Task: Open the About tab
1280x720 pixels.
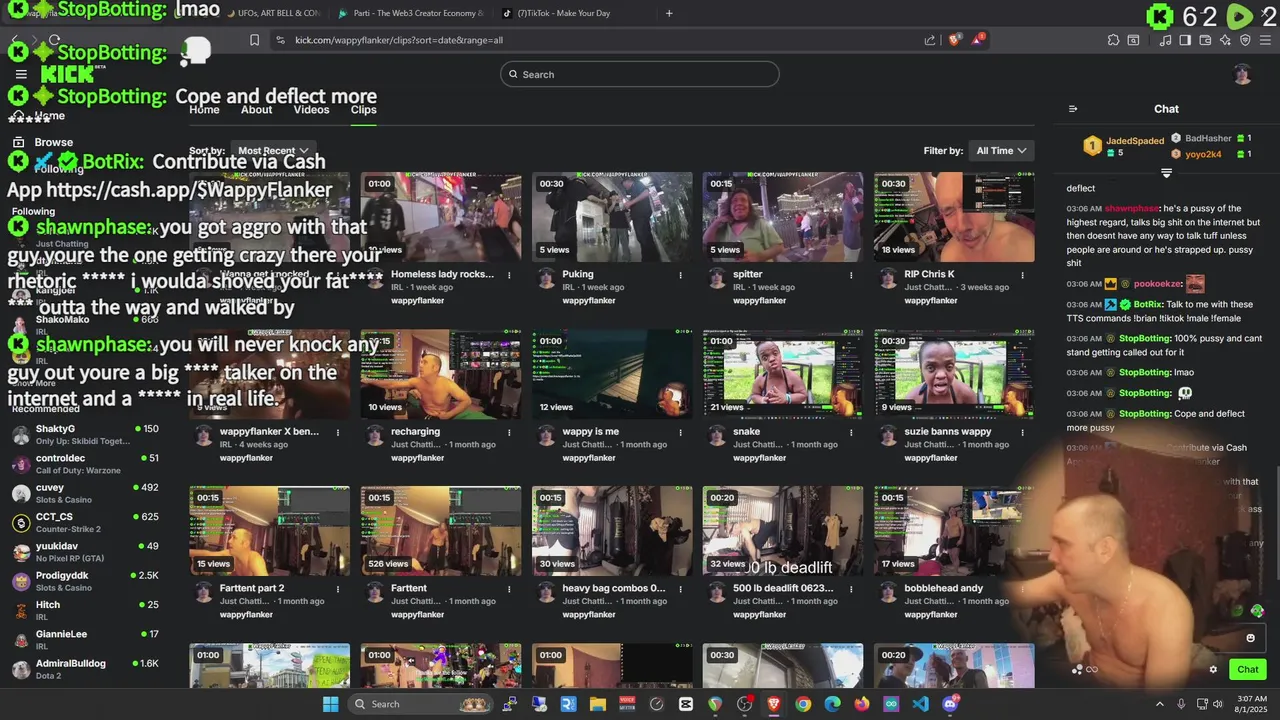Action: [256, 110]
